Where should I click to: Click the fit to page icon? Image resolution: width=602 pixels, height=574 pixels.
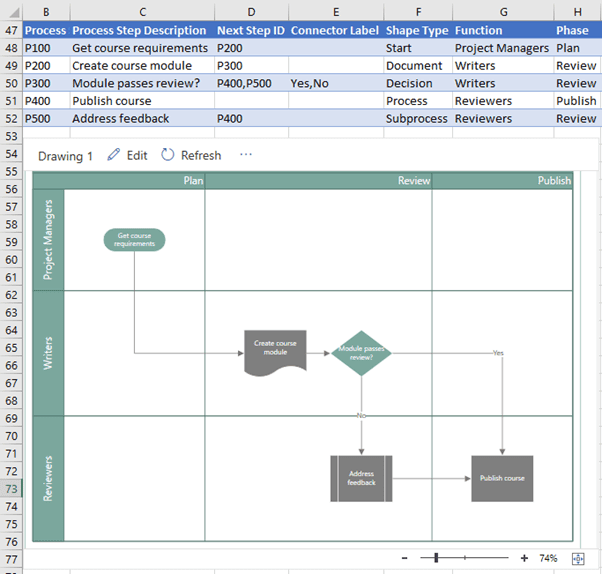point(578,559)
